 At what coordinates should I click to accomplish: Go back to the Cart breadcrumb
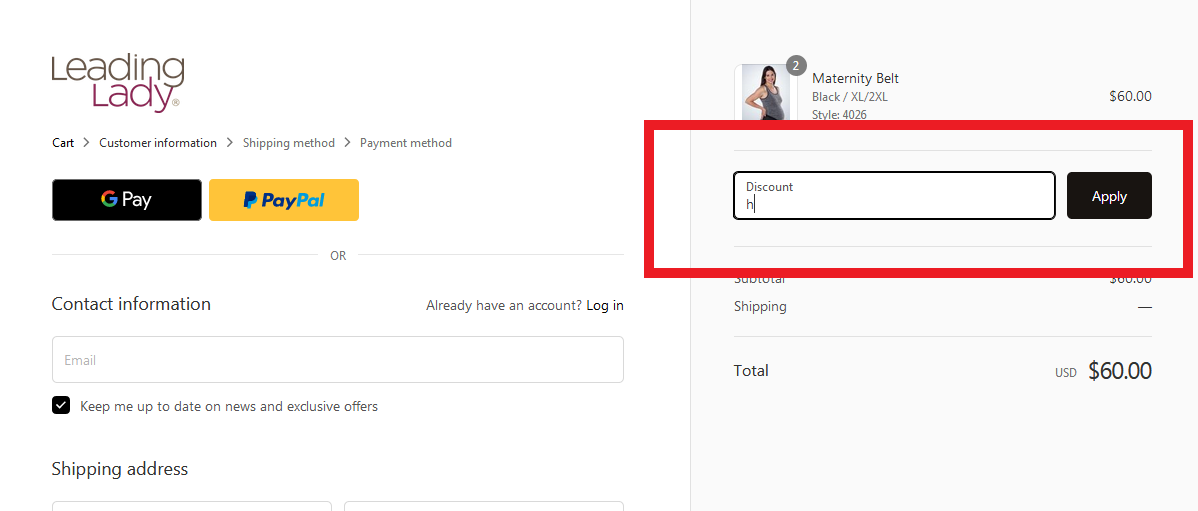(x=63, y=143)
